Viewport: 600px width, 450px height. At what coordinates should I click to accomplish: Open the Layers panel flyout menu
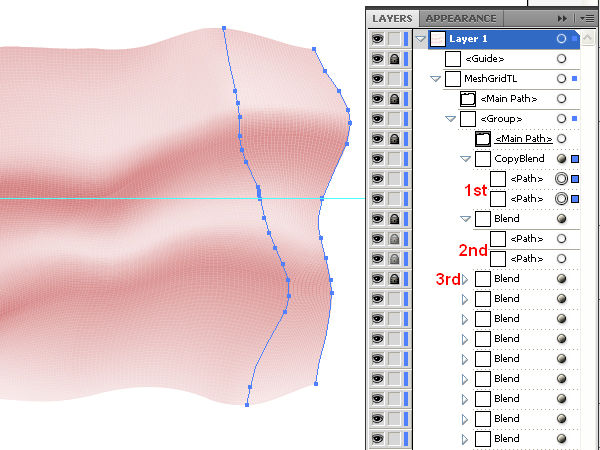pos(587,18)
